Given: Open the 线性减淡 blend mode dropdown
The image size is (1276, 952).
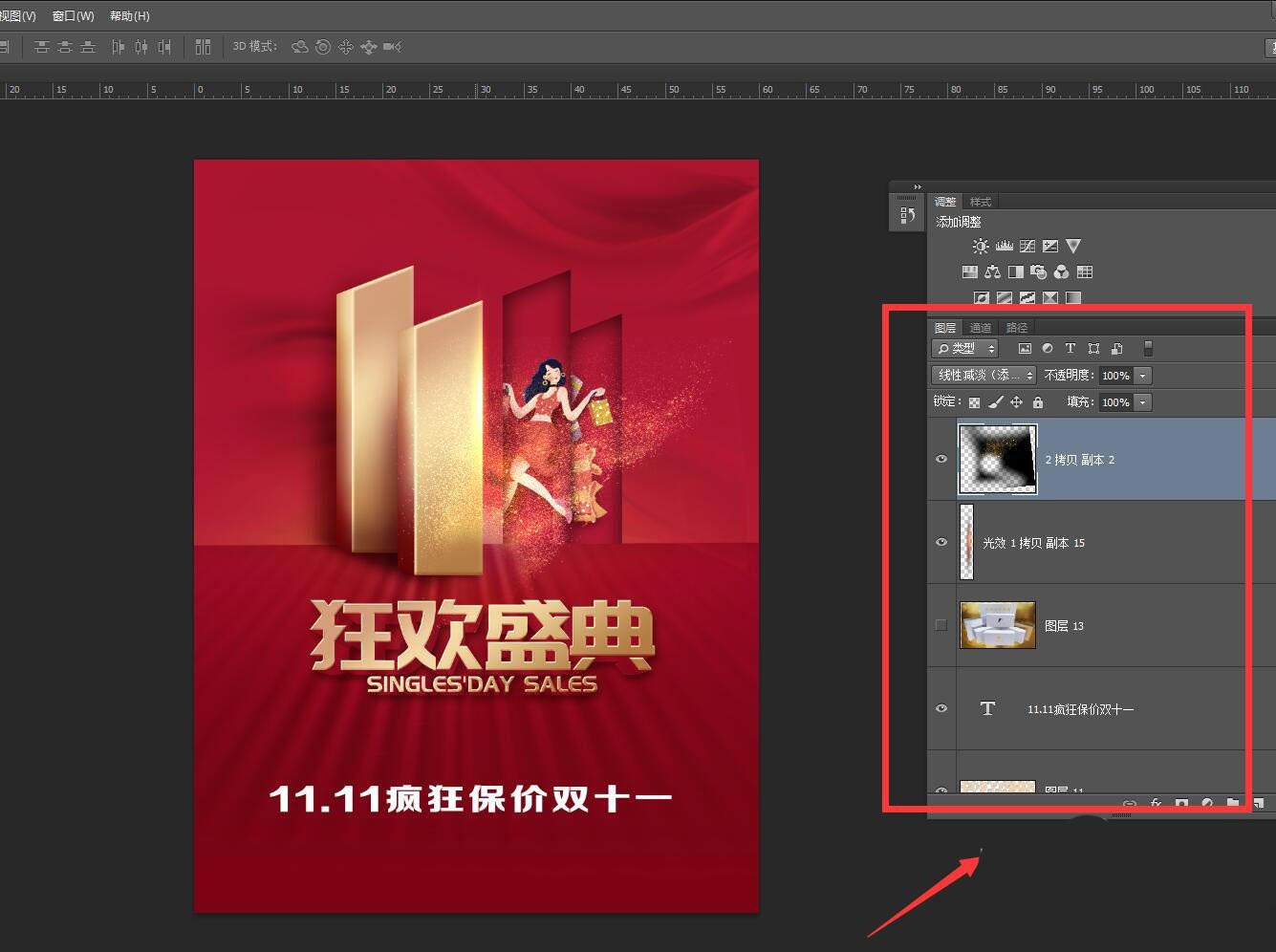Looking at the screenshot, I should pos(984,376).
